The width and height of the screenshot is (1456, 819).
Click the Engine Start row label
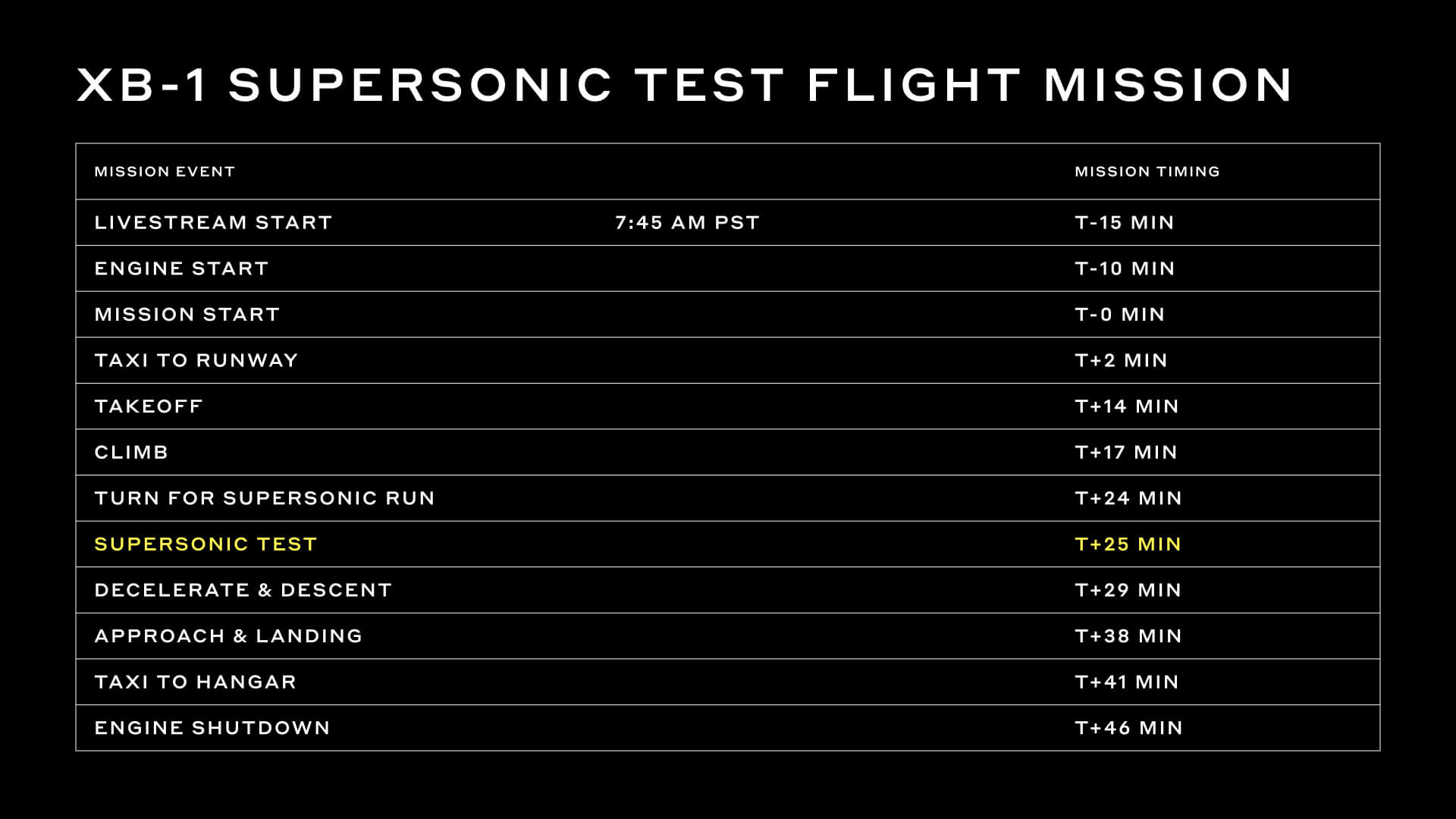(x=181, y=268)
